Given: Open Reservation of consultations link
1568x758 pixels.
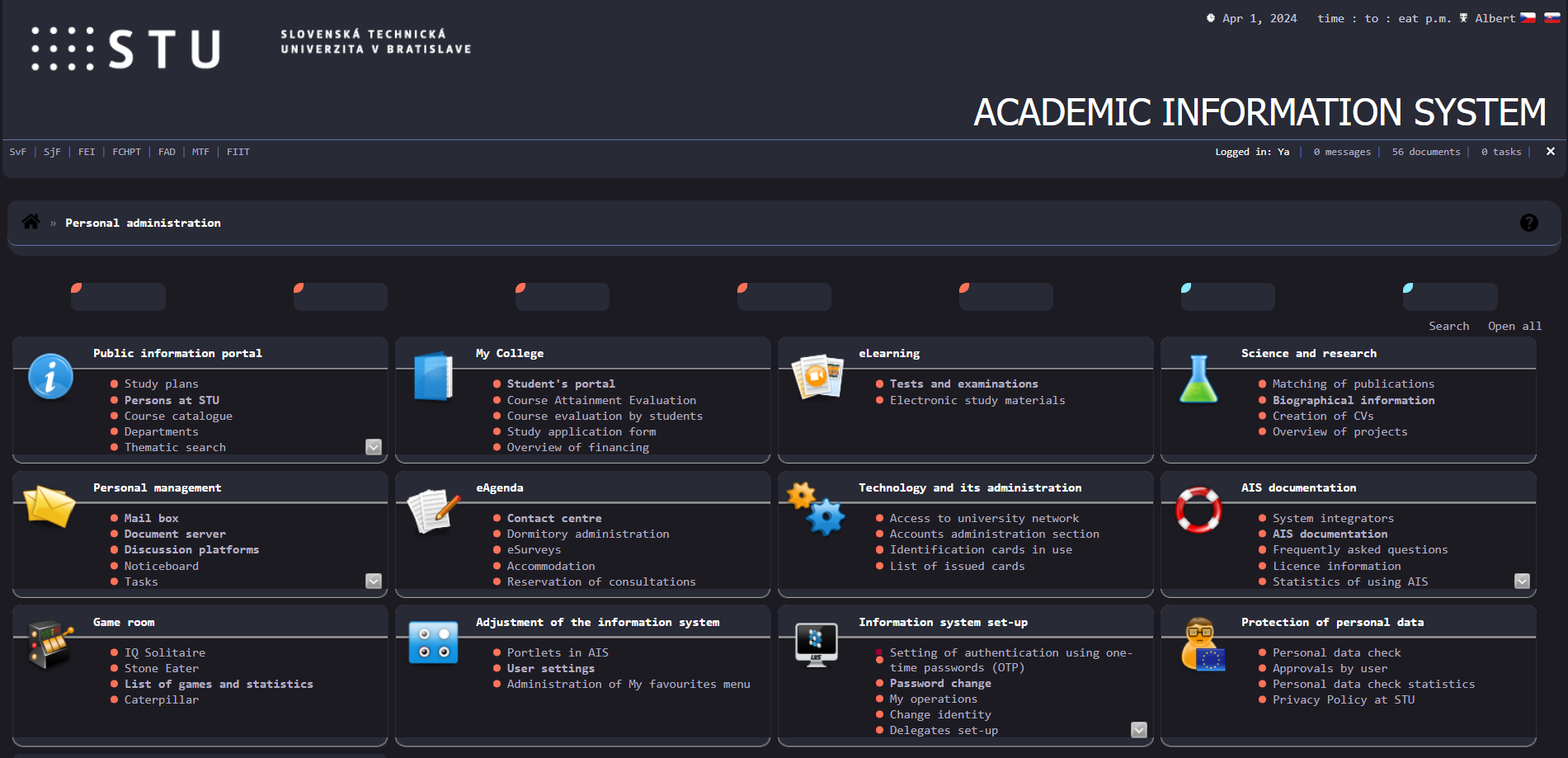Looking at the screenshot, I should tap(601, 581).
